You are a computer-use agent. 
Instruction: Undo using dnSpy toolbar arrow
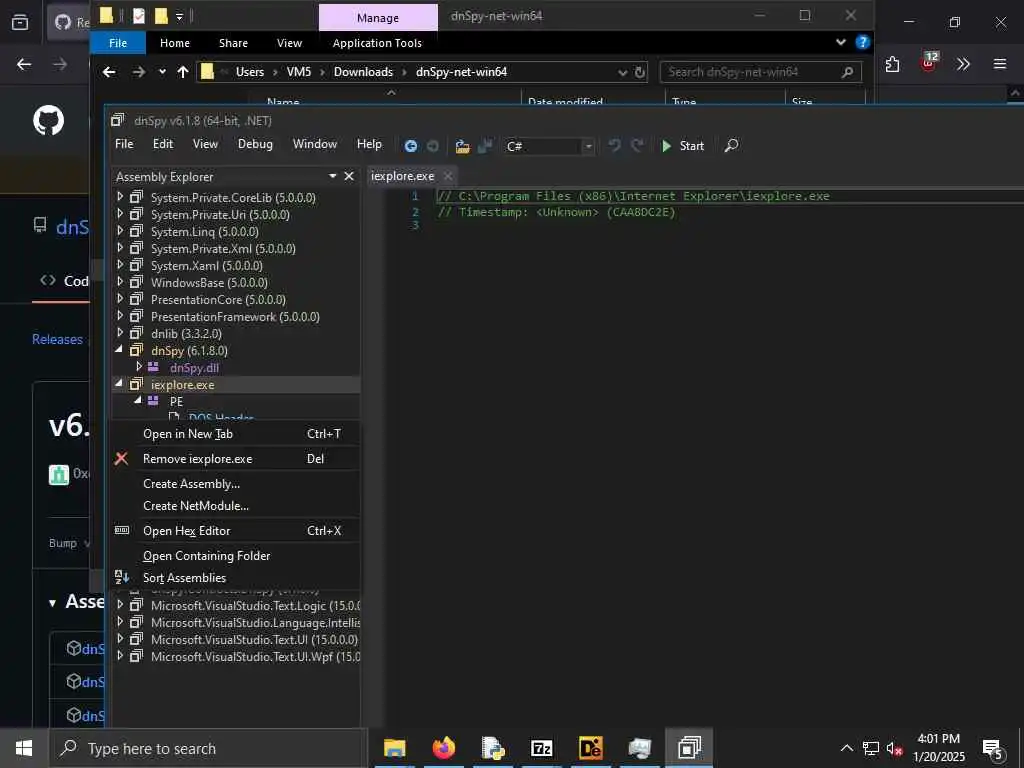point(615,146)
